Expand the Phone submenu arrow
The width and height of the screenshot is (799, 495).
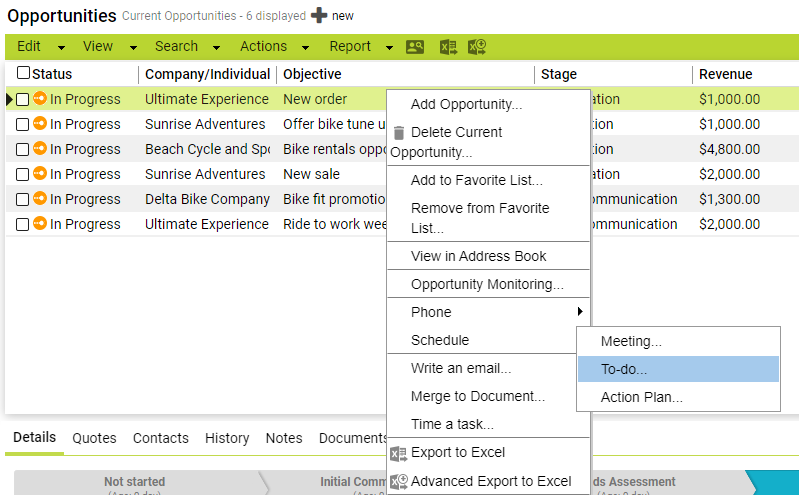580,311
